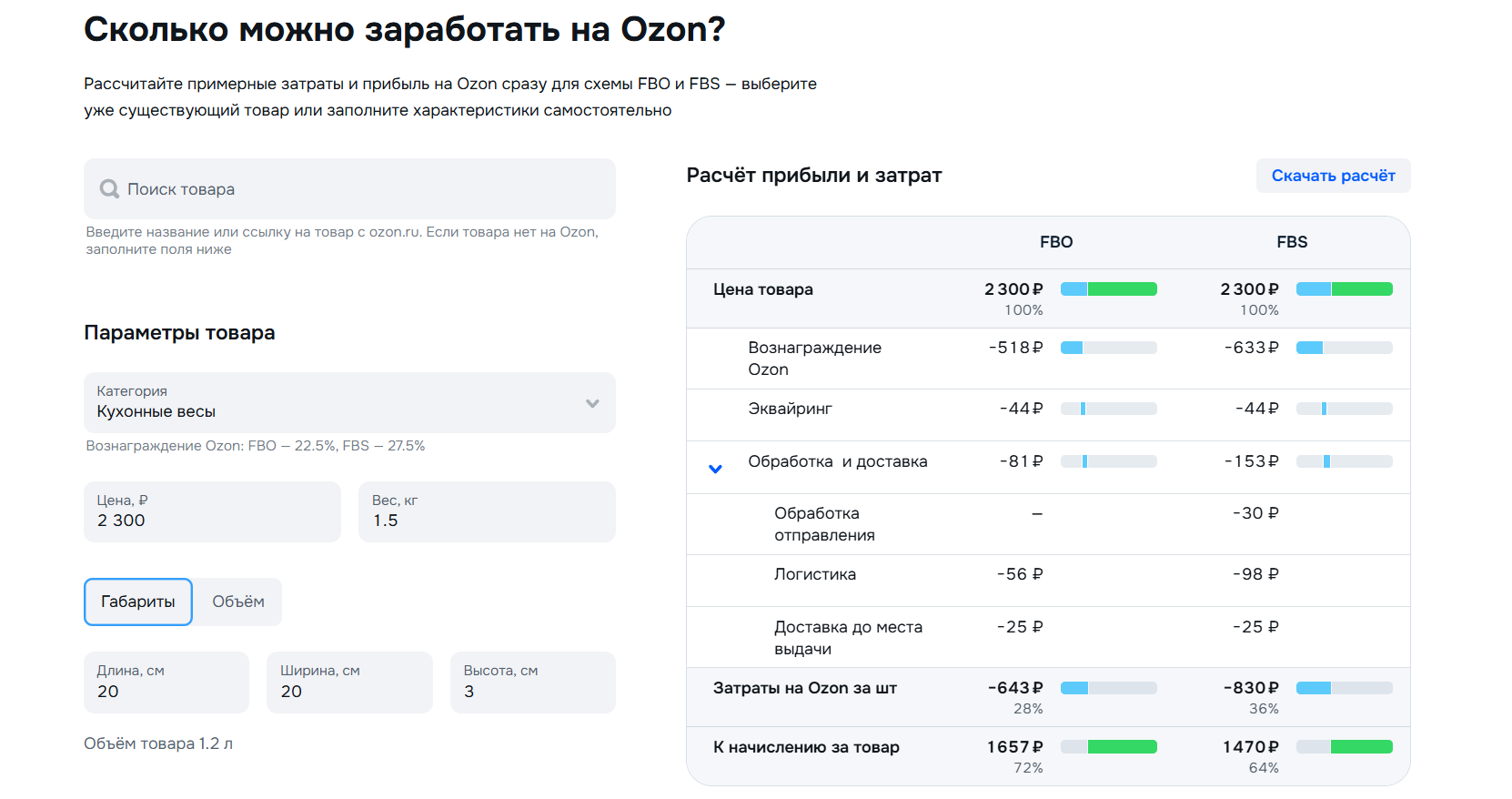The width and height of the screenshot is (1512, 799).
Task: Click the Вознаграждение Ozon row label
Action: 814,359
